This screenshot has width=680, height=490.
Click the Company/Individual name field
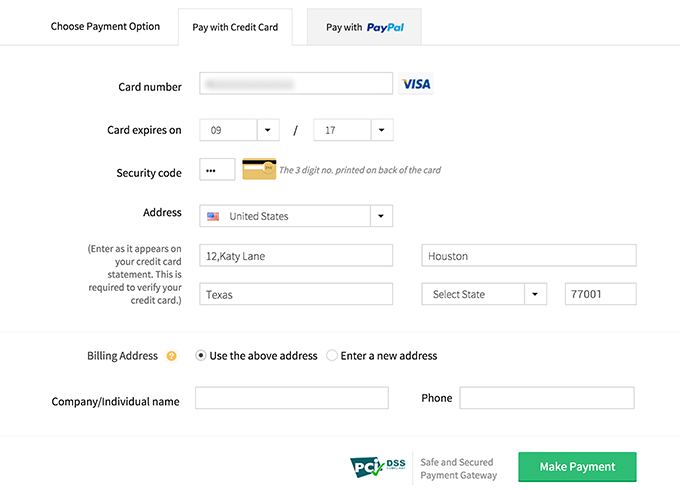(291, 398)
